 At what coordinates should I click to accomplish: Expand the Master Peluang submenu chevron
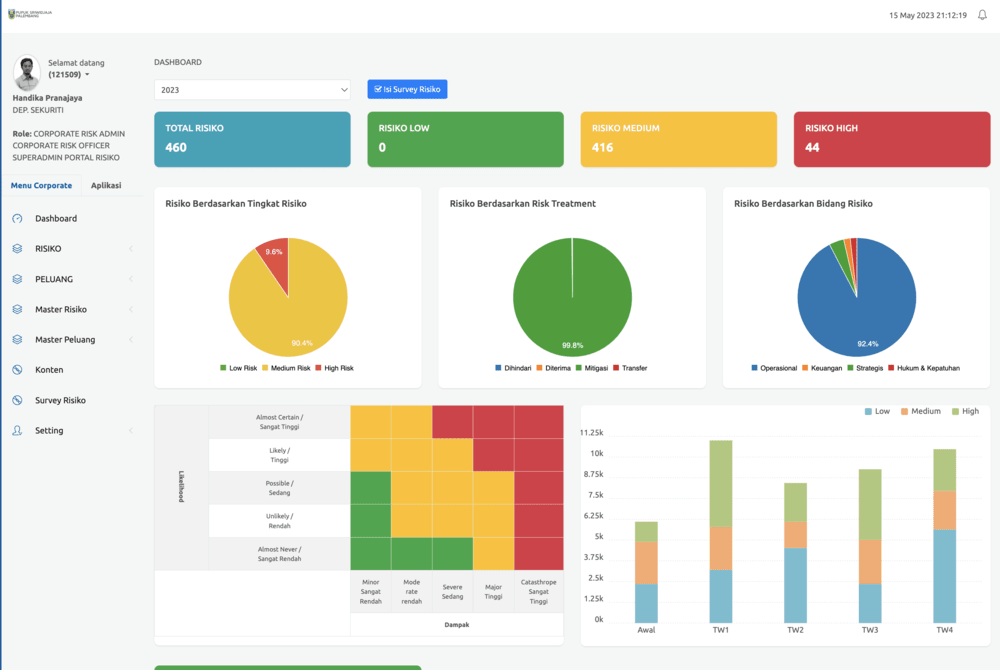[131, 340]
